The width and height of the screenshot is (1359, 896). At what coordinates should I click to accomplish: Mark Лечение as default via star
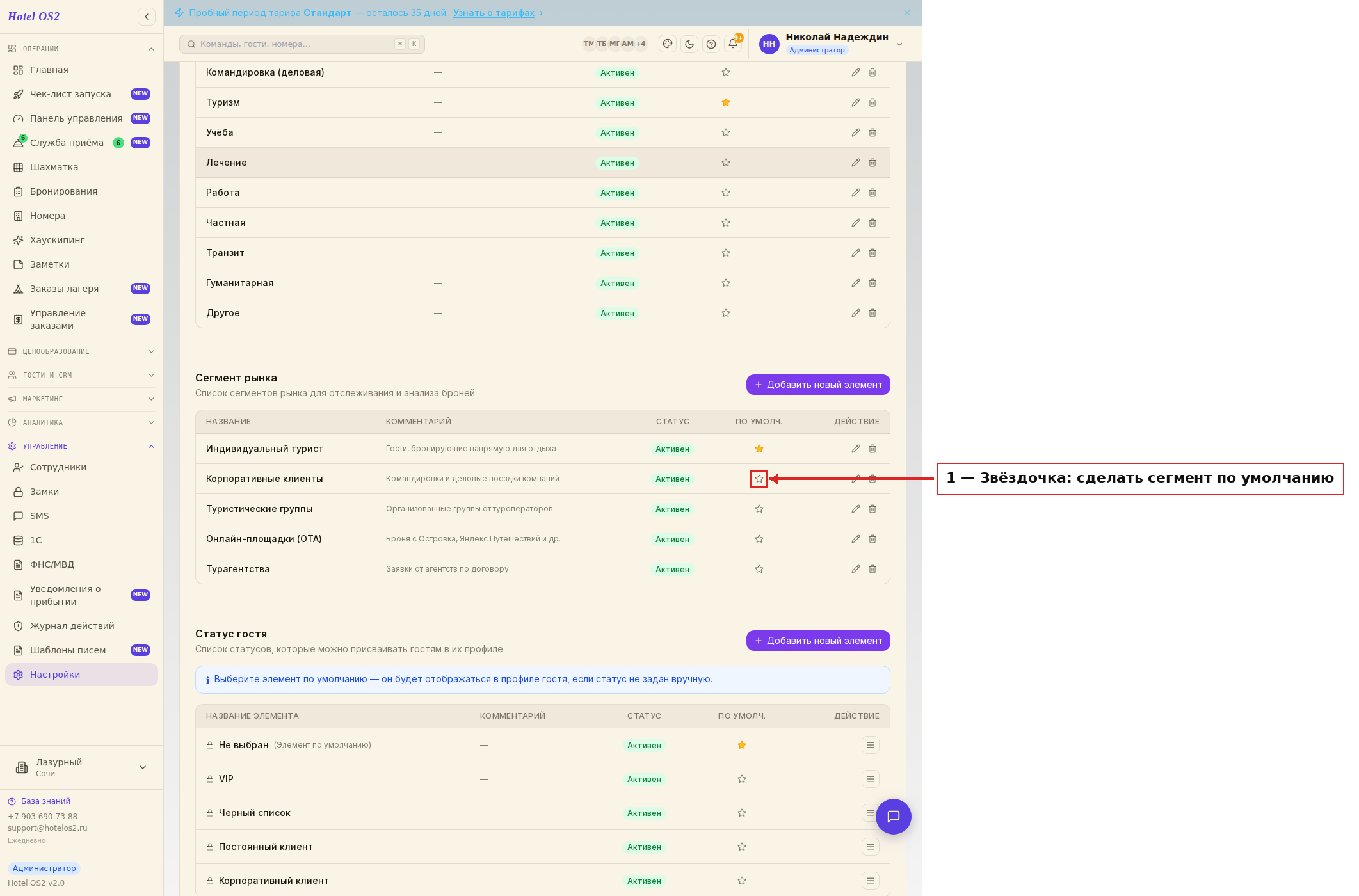click(726, 163)
